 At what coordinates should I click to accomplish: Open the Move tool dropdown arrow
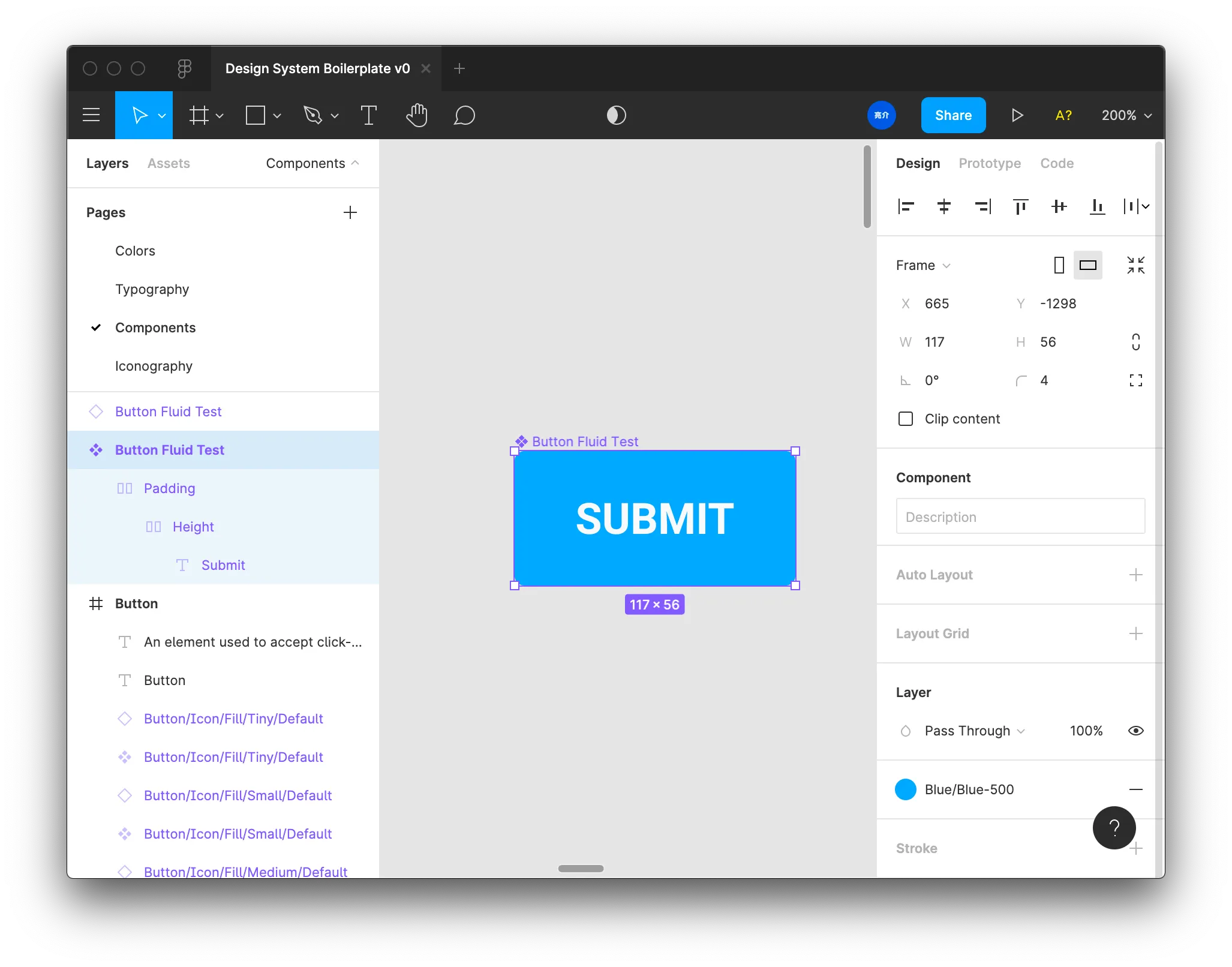pyautogui.click(x=162, y=116)
